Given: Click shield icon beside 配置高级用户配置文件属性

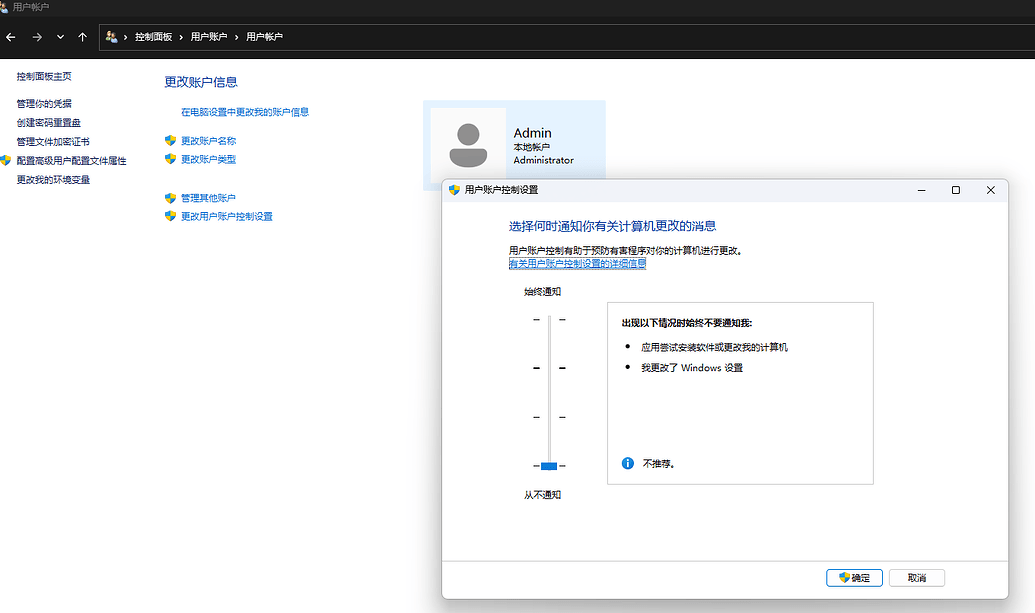Looking at the screenshot, I should tap(6, 160).
